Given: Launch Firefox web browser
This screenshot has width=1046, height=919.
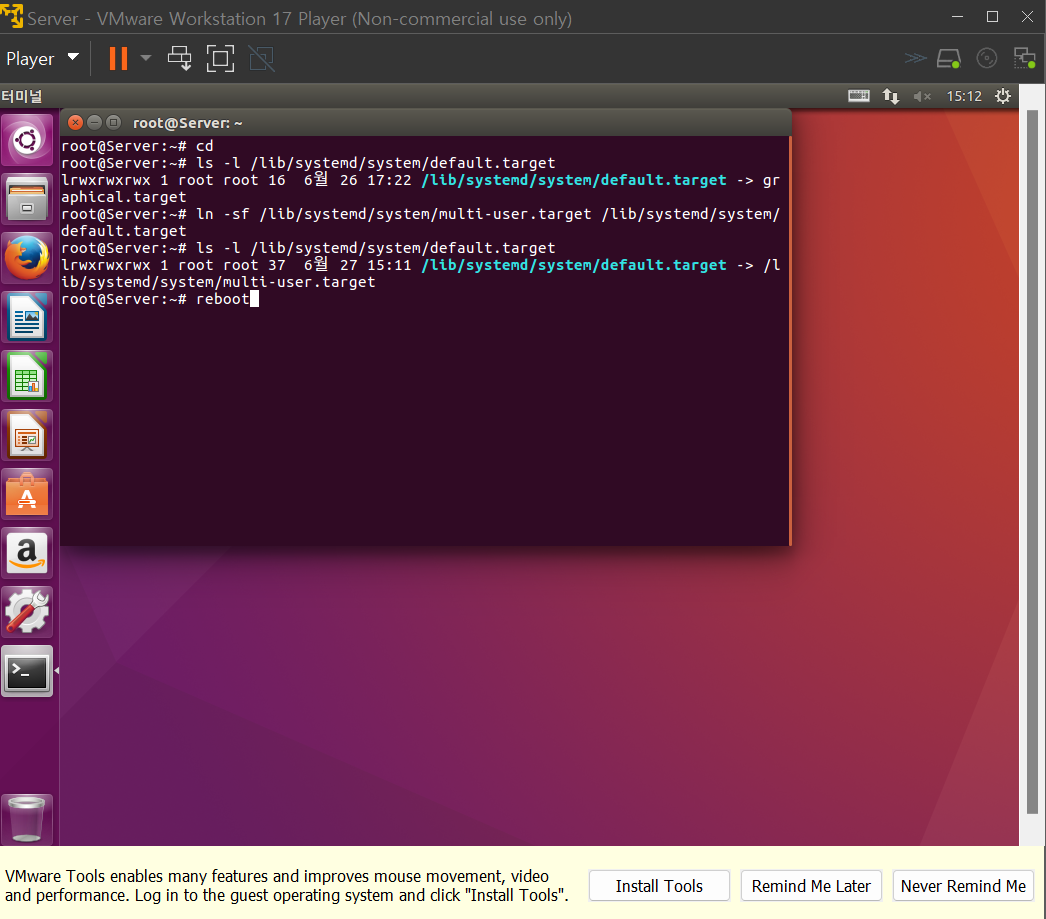Looking at the screenshot, I should 27,258.
